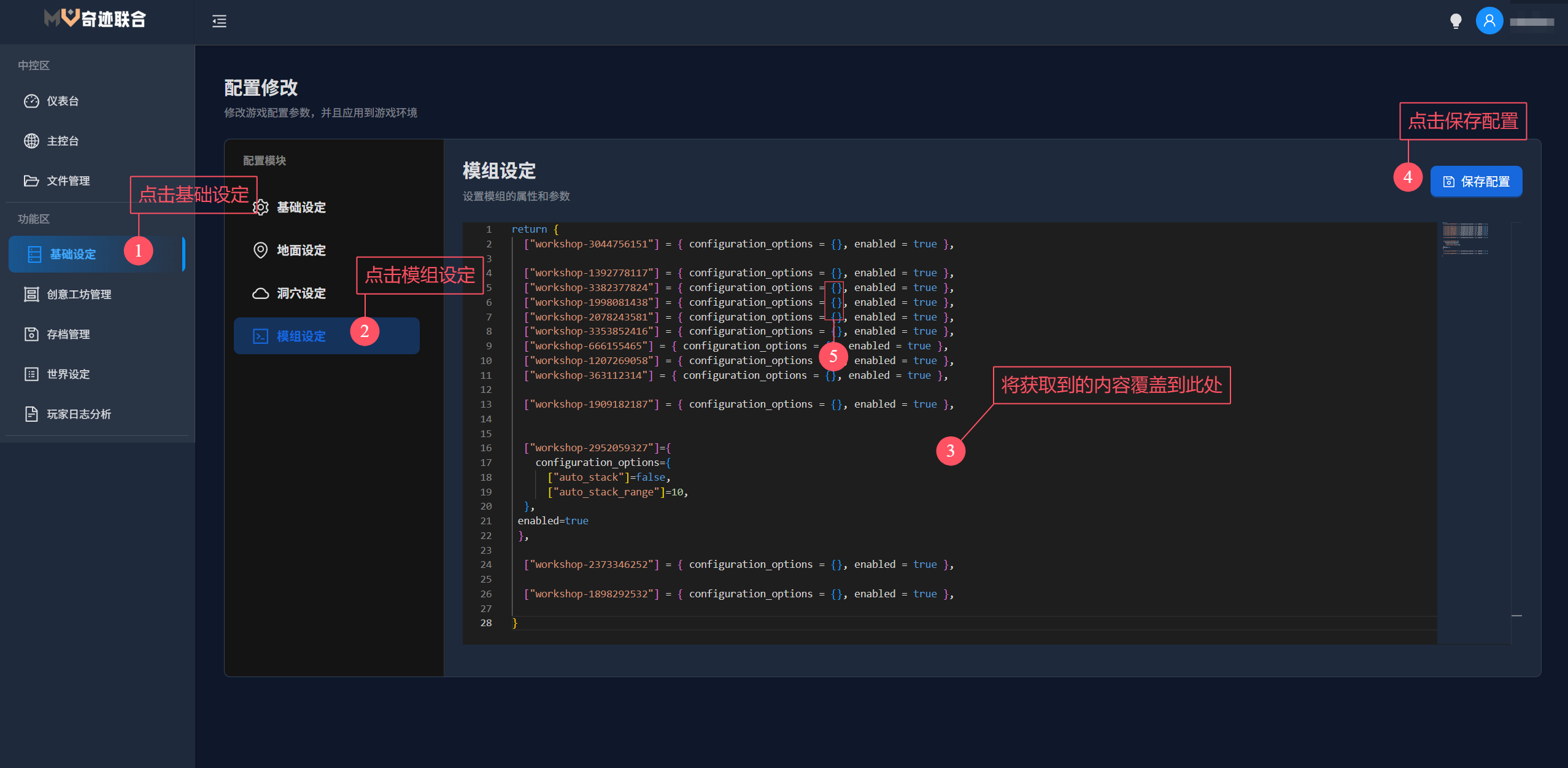Click the lightbulb theme icon

click(x=1455, y=21)
